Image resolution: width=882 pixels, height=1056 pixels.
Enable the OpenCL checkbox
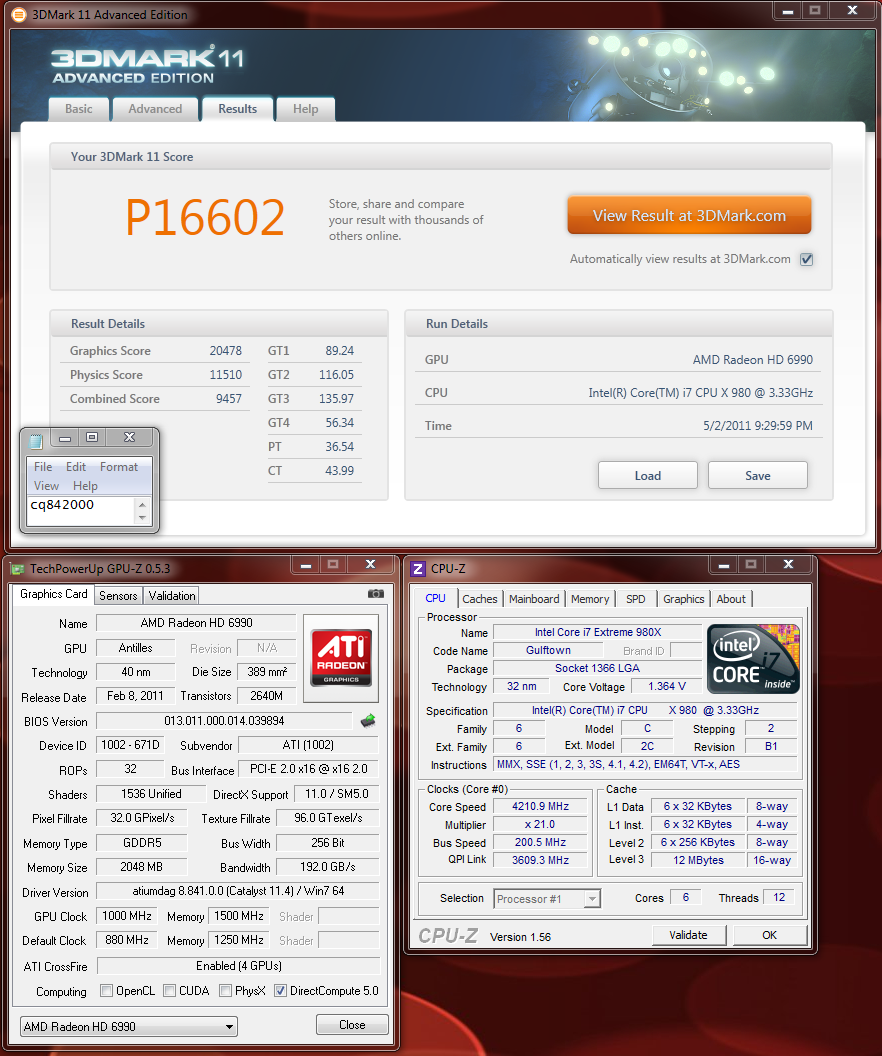point(107,991)
